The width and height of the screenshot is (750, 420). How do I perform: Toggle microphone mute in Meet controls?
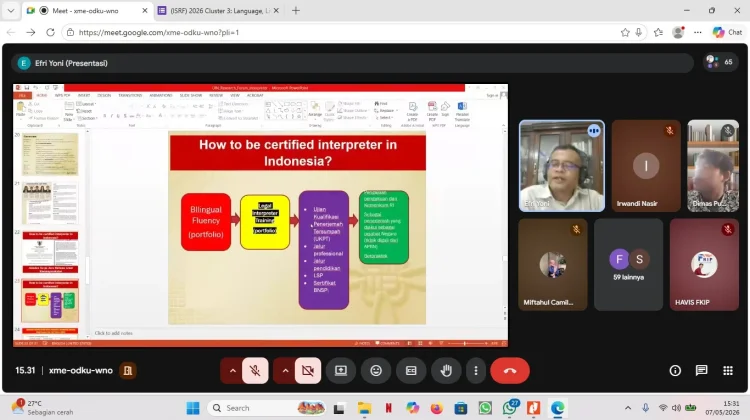(255, 370)
